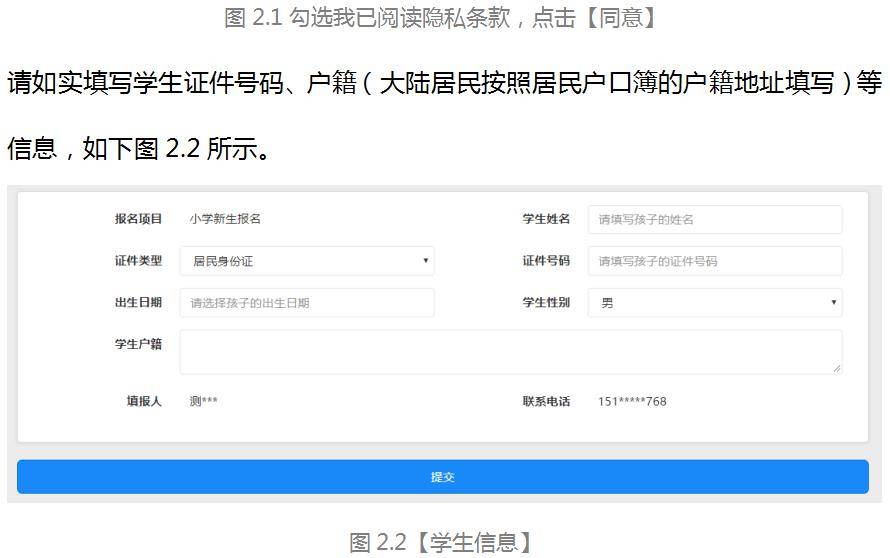Open the 证件类型 dropdown
This screenshot has height=558, width=890.
[x=307, y=261]
